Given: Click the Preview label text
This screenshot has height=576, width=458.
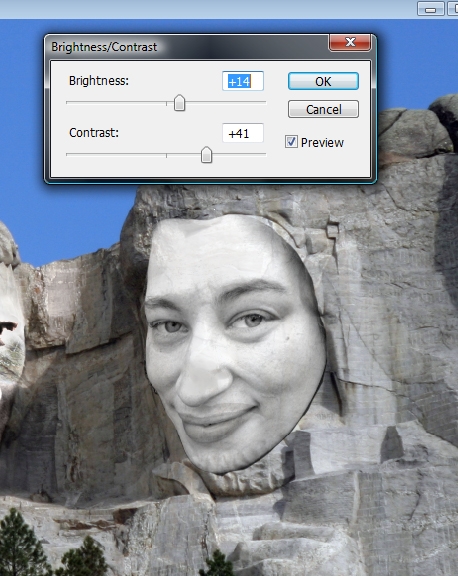Looking at the screenshot, I should pyautogui.click(x=322, y=143).
